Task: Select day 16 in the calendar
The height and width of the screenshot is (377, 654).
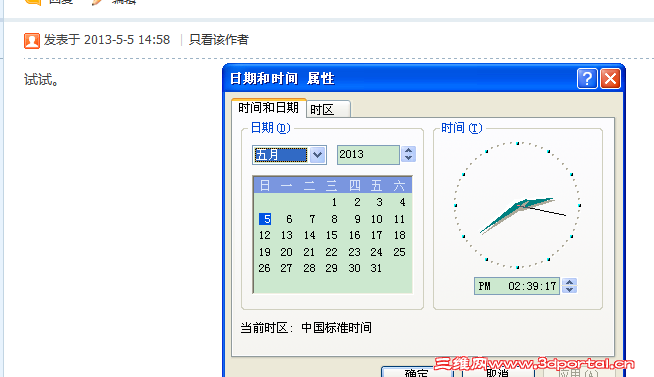Action: tap(355, 235)
